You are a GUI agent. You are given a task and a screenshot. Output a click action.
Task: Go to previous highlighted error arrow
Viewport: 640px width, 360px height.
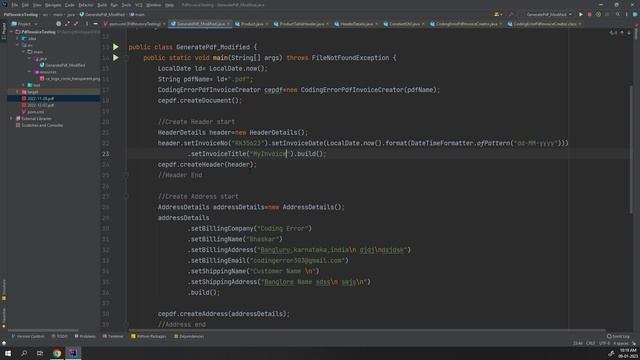pos(622,33)
